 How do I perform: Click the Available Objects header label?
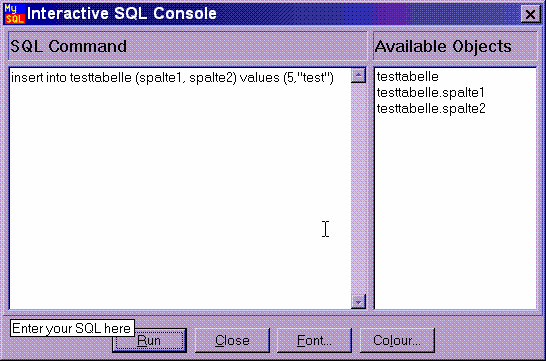point(443,46)
